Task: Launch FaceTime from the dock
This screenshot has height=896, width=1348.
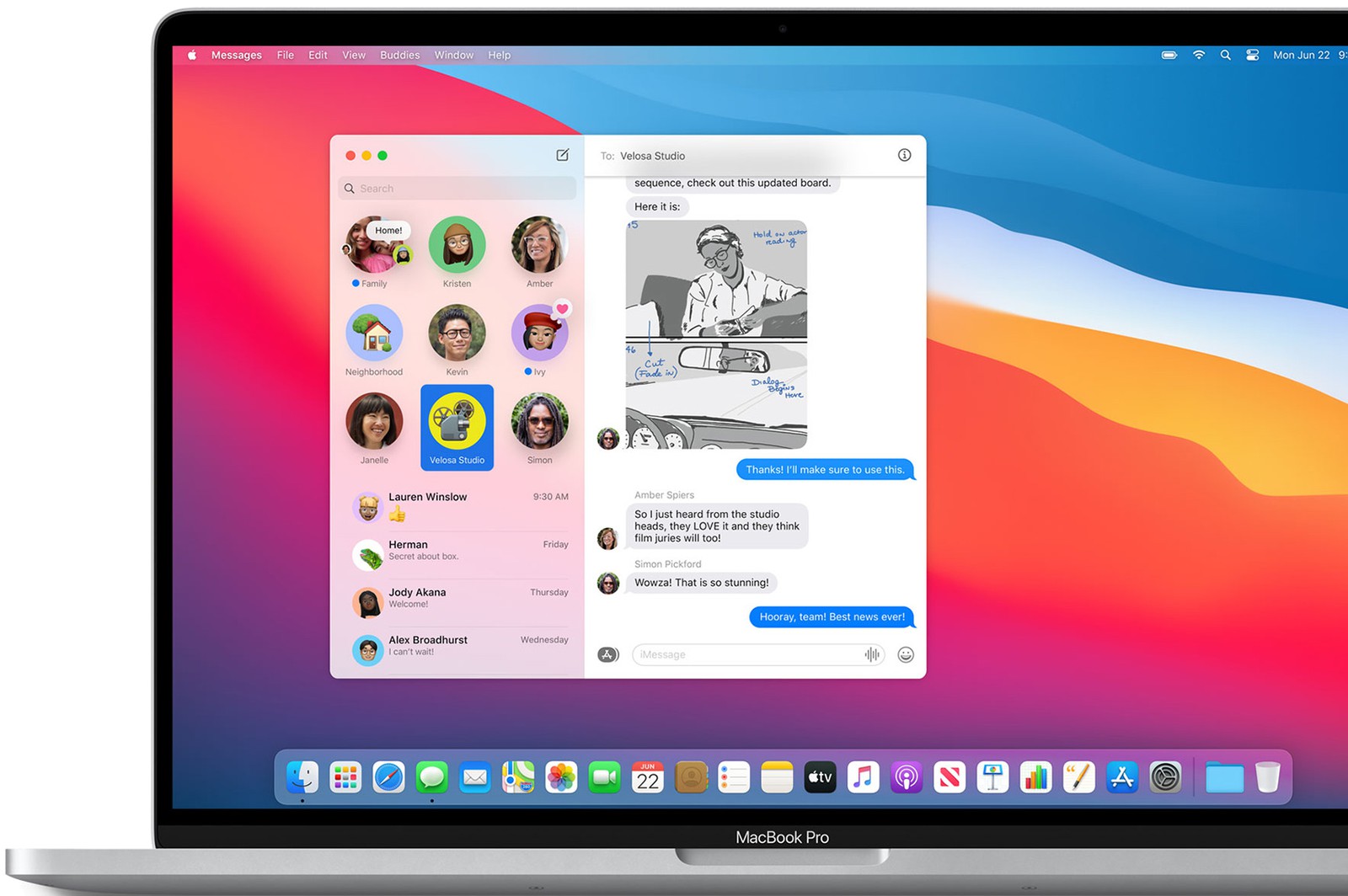Action: (604, 777)
